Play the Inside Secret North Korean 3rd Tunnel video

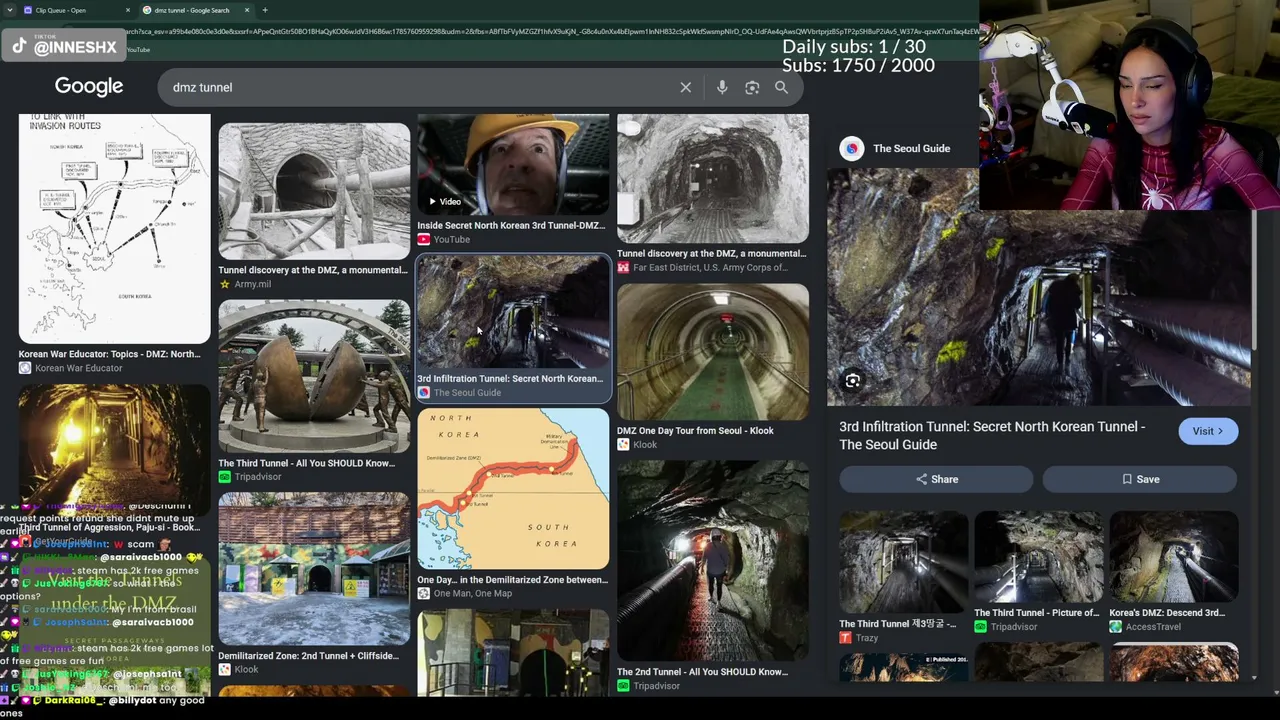(x=513, y=165)
